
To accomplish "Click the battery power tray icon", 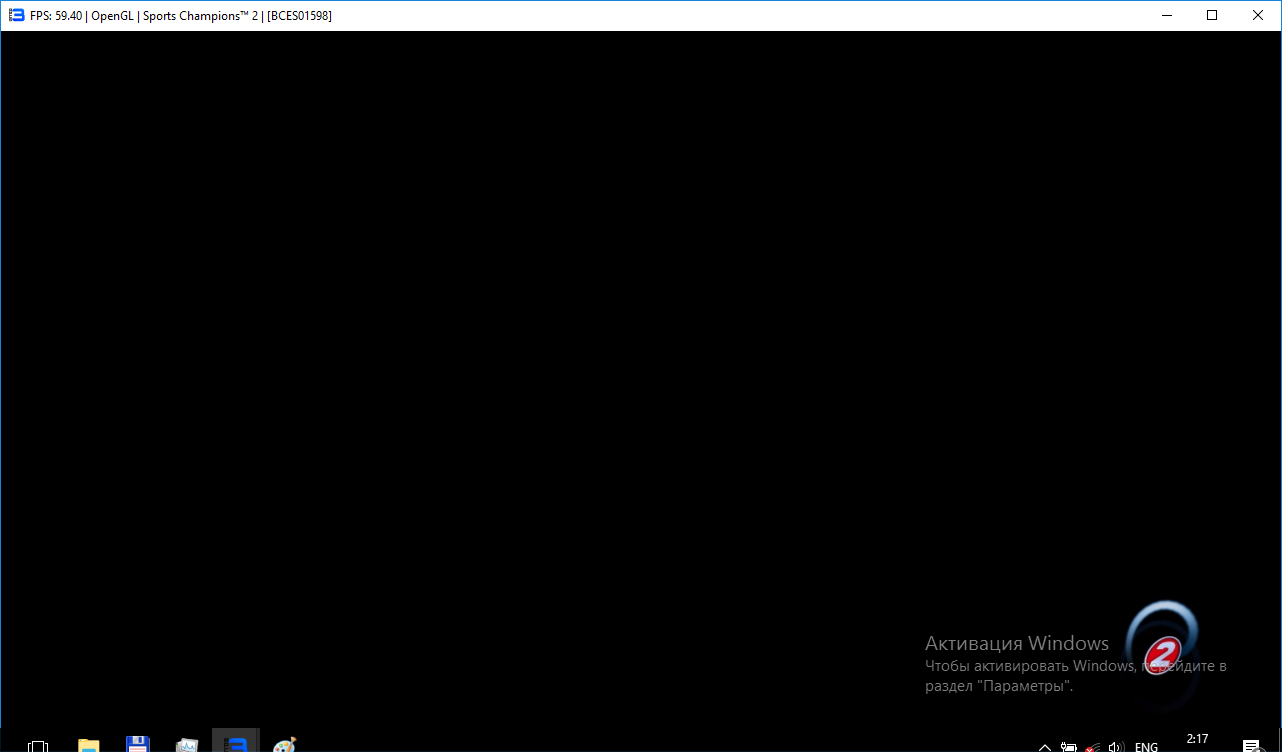I will point(1069,746).
